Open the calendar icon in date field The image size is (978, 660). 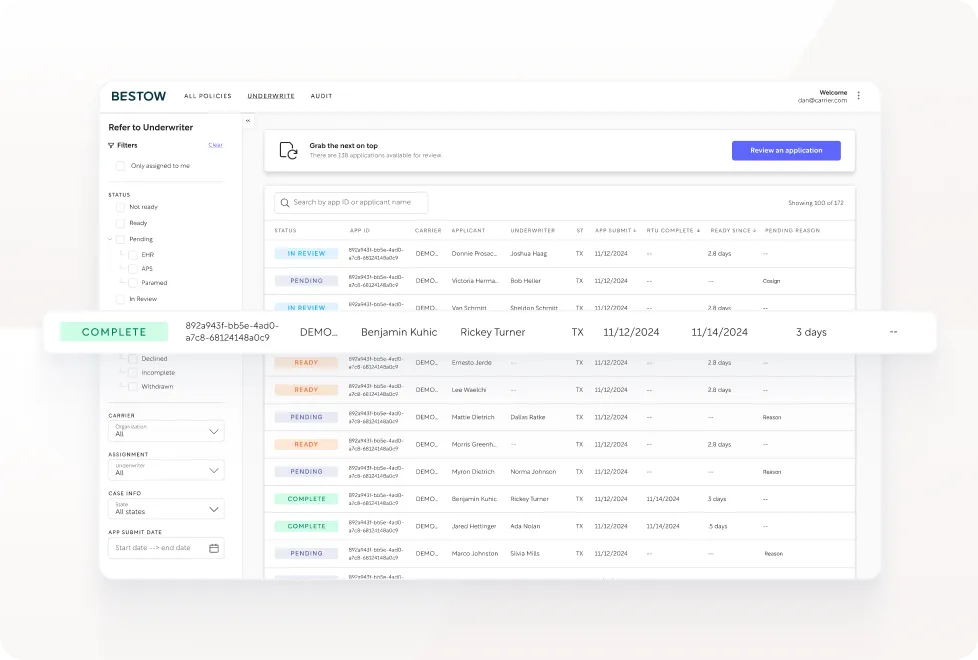pyautogui.click(x=214, y=548)
